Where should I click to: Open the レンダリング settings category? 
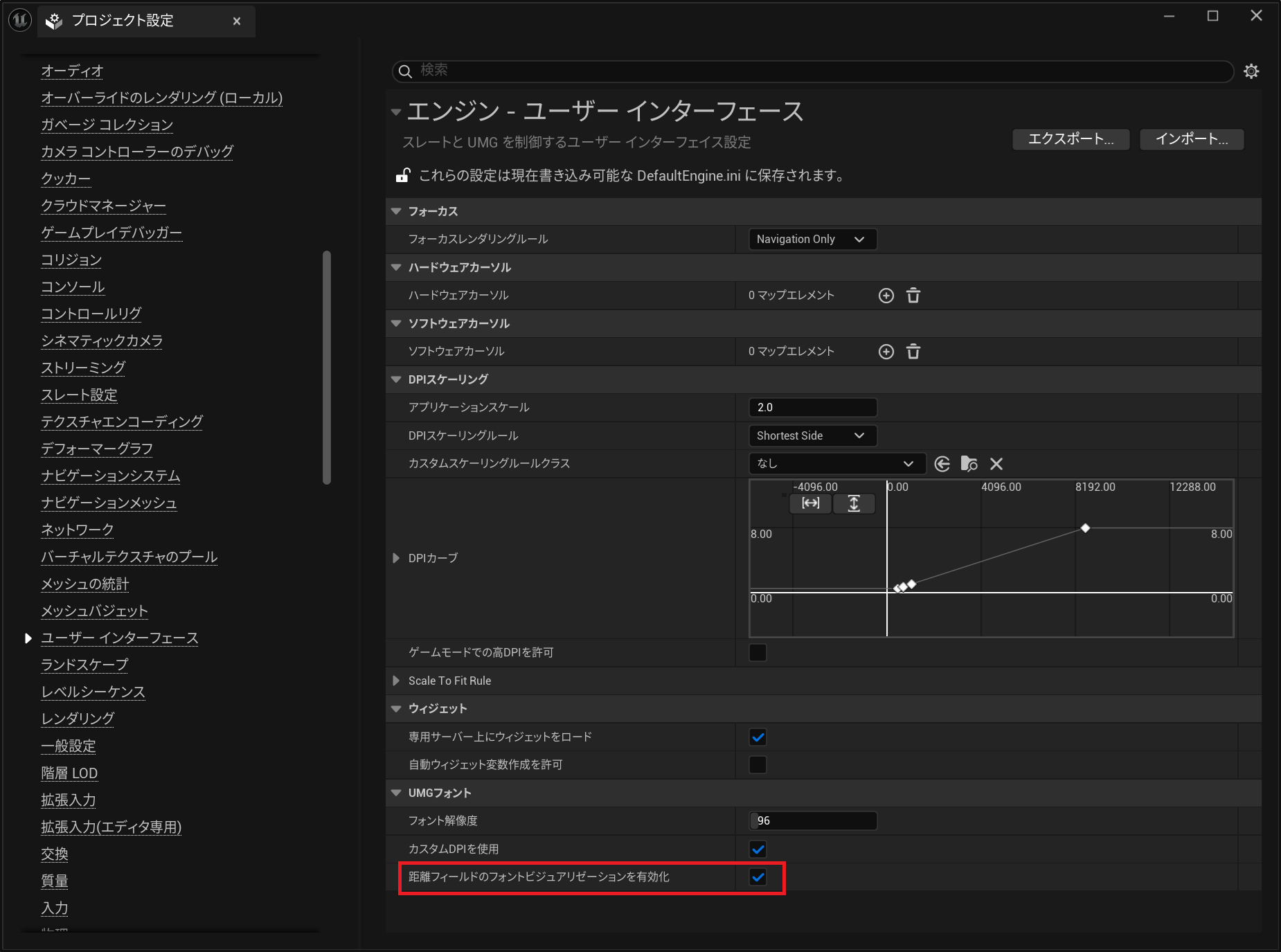78,719
